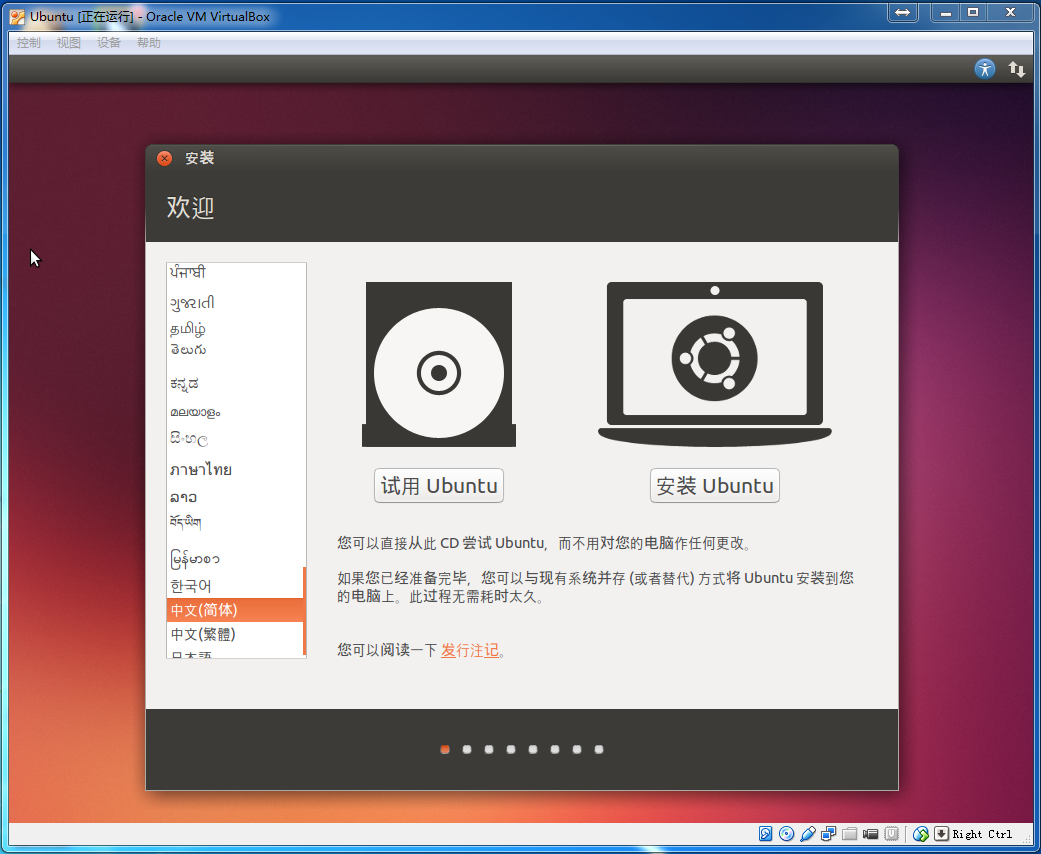
Task: Open the 发行注记 release notes link
Action: click(x=470, y=650)
